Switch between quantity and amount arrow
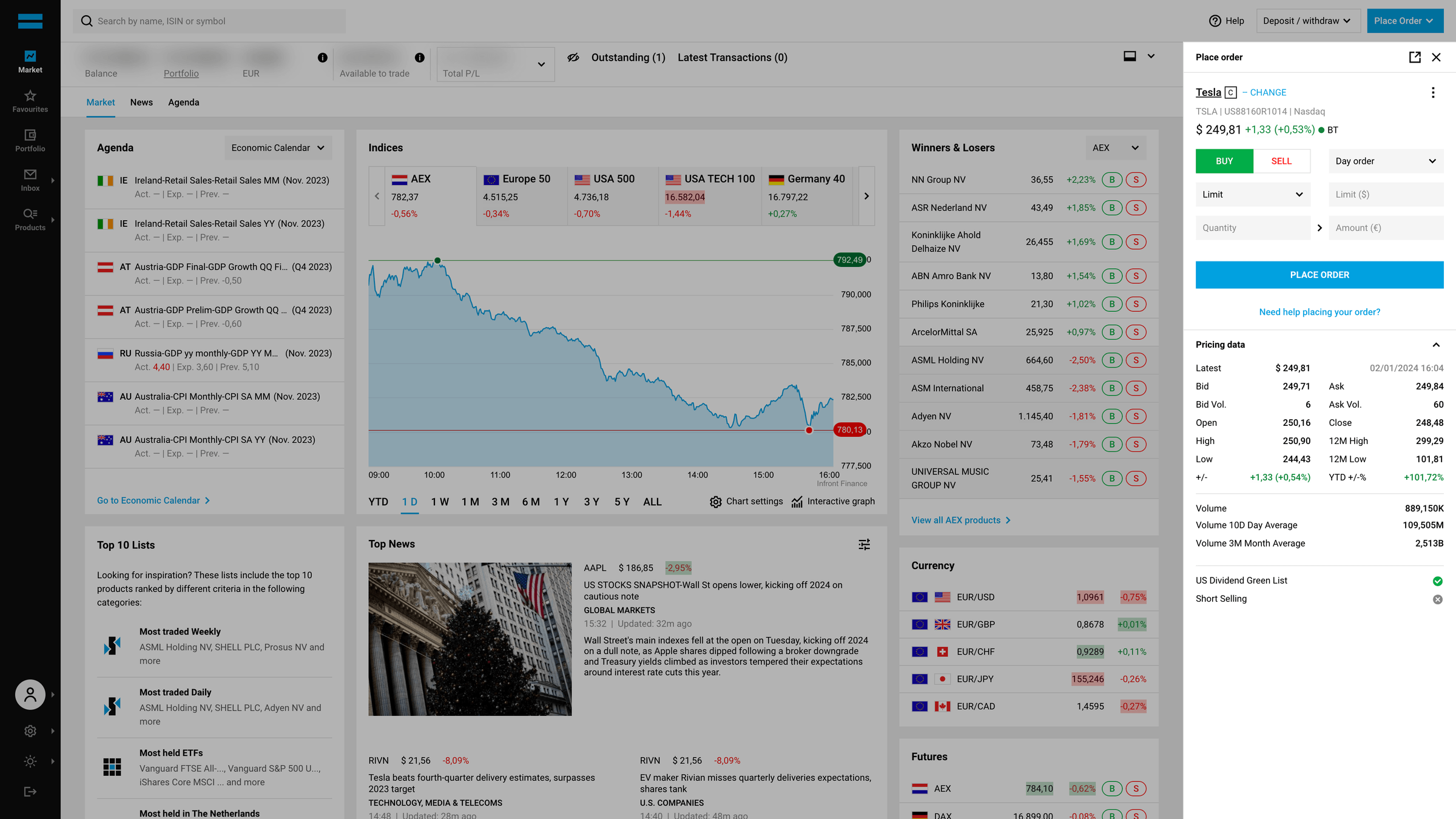The image size is (1456, 819). [x=1319, y=228]
